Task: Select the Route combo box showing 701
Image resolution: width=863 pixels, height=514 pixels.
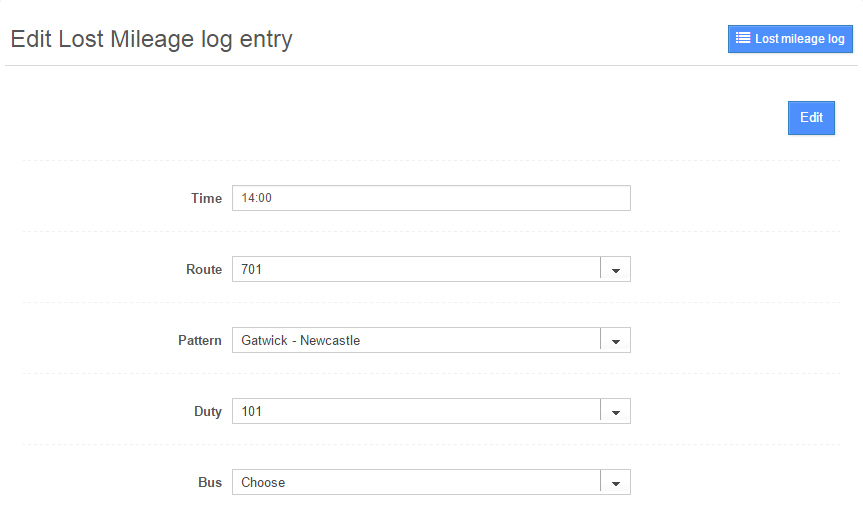Action: pos(416,270)
